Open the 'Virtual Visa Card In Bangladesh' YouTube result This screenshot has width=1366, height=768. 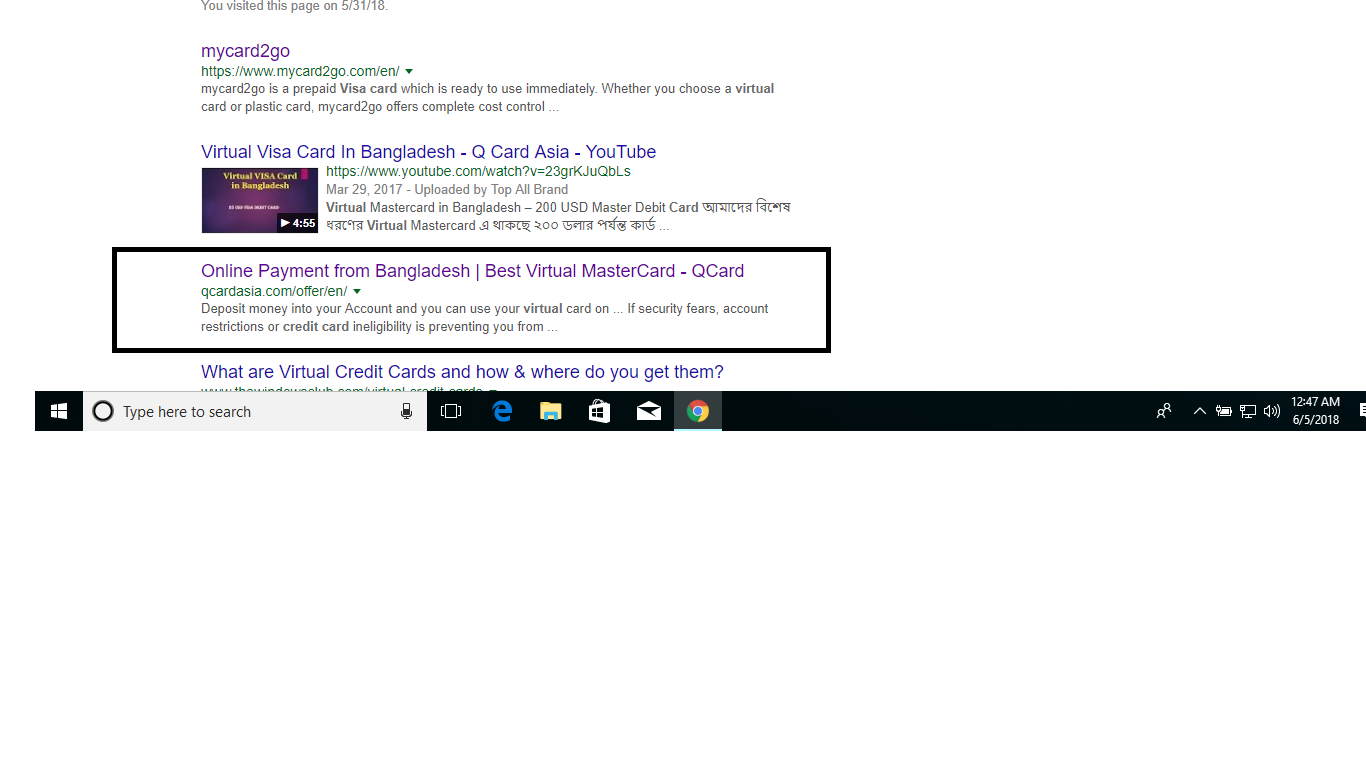click(x=428, y=152)
